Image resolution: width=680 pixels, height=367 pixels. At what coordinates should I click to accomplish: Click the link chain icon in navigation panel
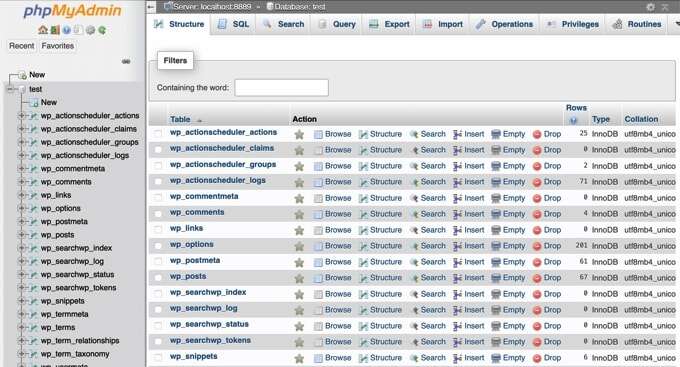click(x=126, y=61)
